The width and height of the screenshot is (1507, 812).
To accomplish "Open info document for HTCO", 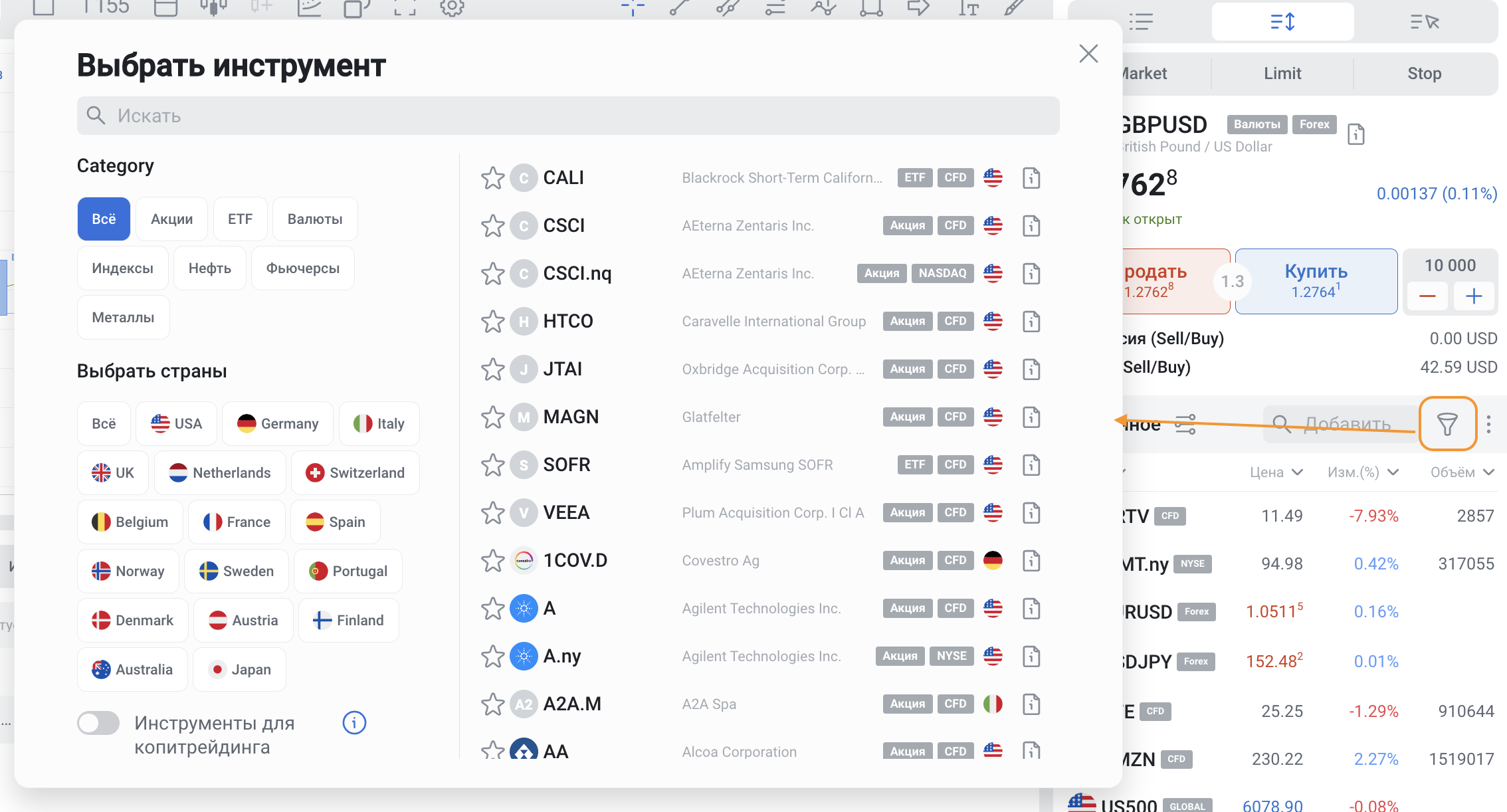I will click(1031, 322).
